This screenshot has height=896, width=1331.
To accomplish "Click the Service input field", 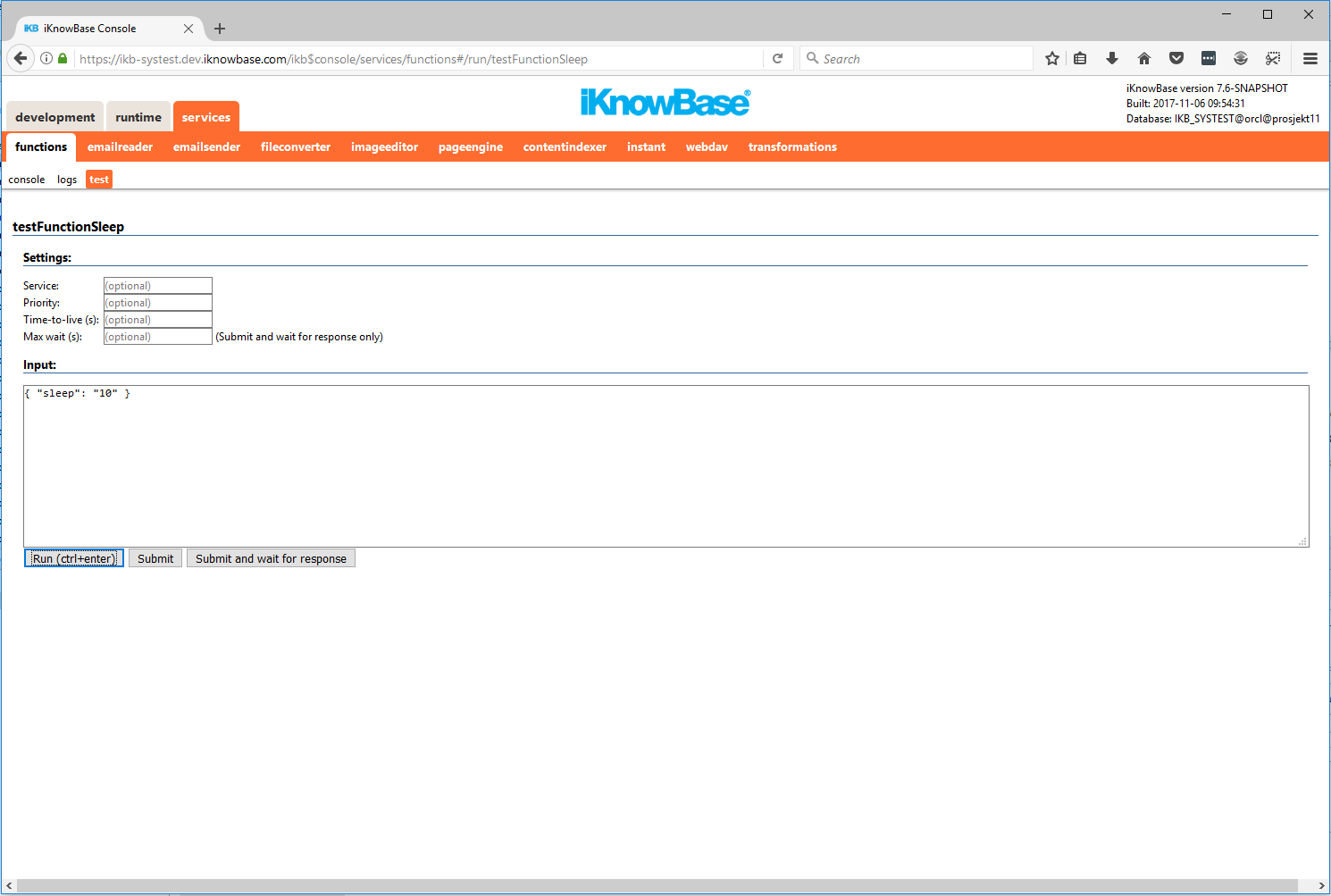I will click(x=158, y=286).
